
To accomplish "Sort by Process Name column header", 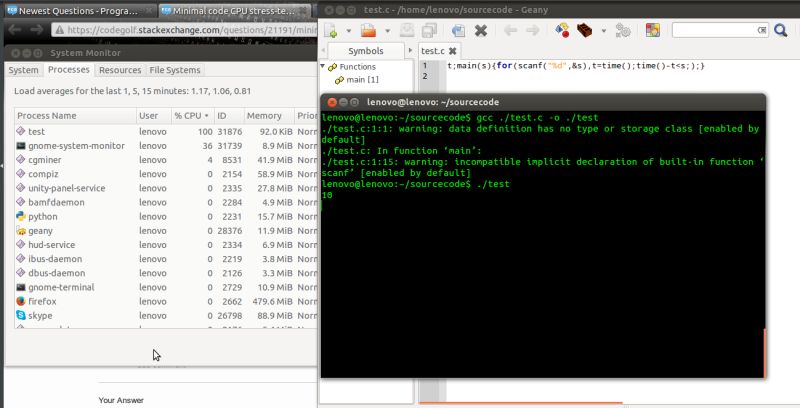I will pyautogui.click(x=76, y=116).
